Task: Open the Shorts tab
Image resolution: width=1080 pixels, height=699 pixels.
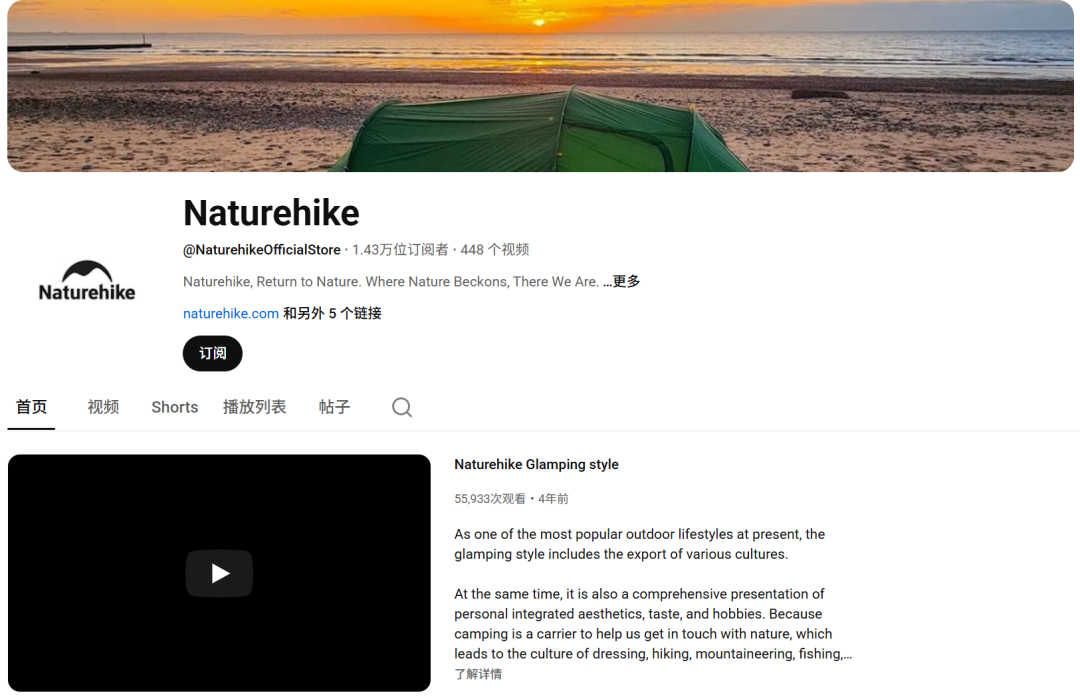Action: (x=175, y=407)
